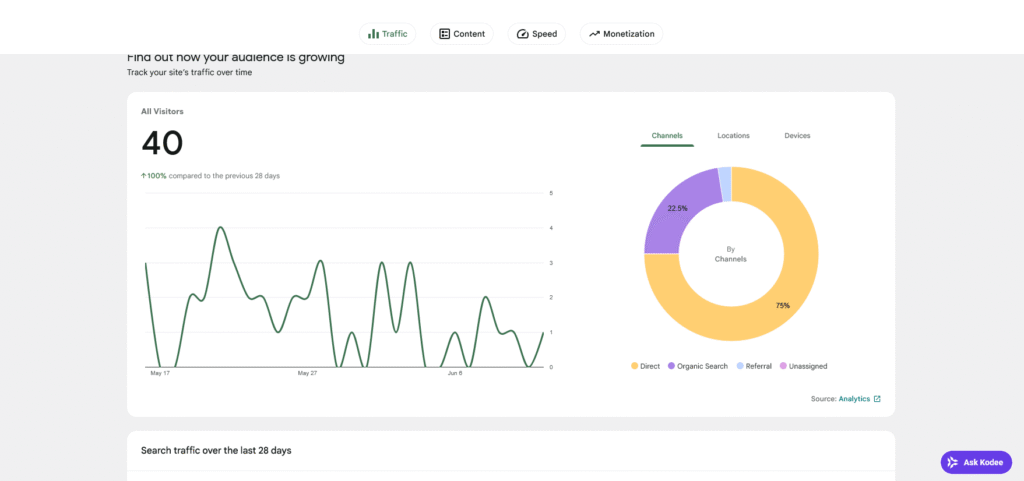Click the All Visitors count 40

[163, 143]
